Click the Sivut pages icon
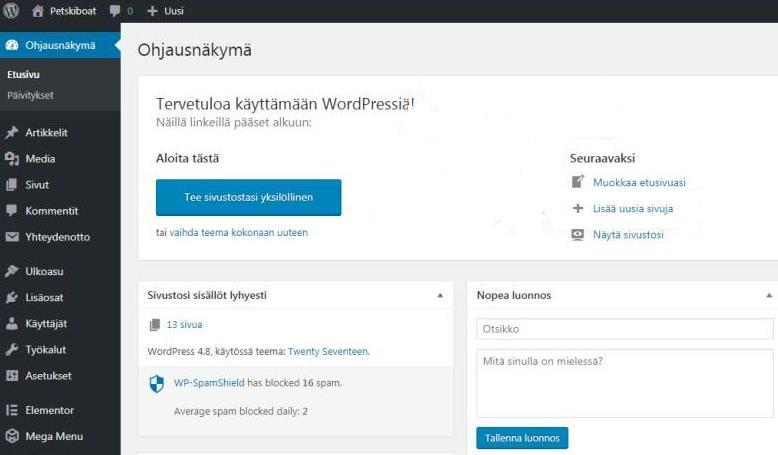 click(12, 185)
